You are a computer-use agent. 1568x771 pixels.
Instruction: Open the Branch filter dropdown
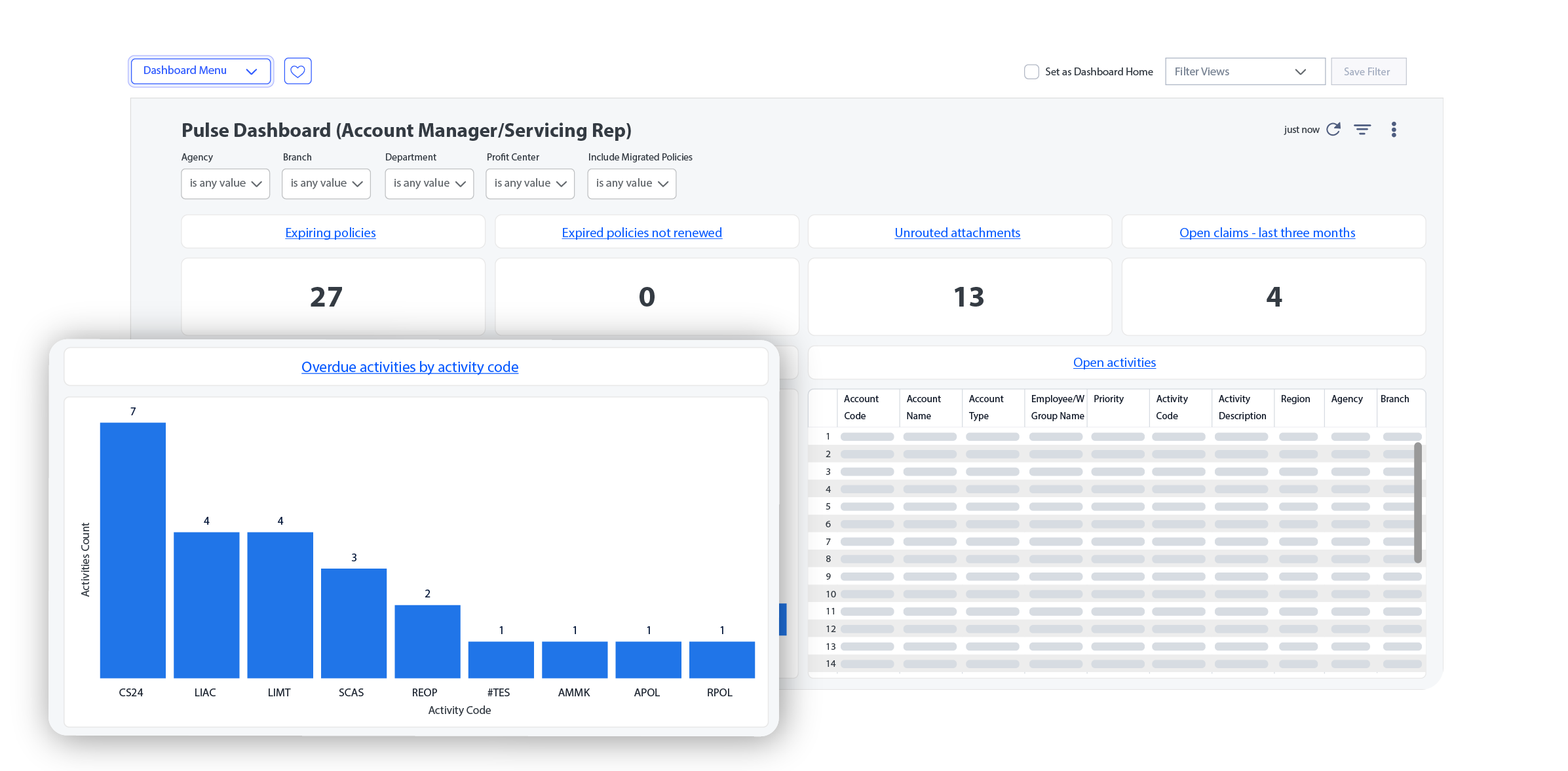click(x=326, y=183)
